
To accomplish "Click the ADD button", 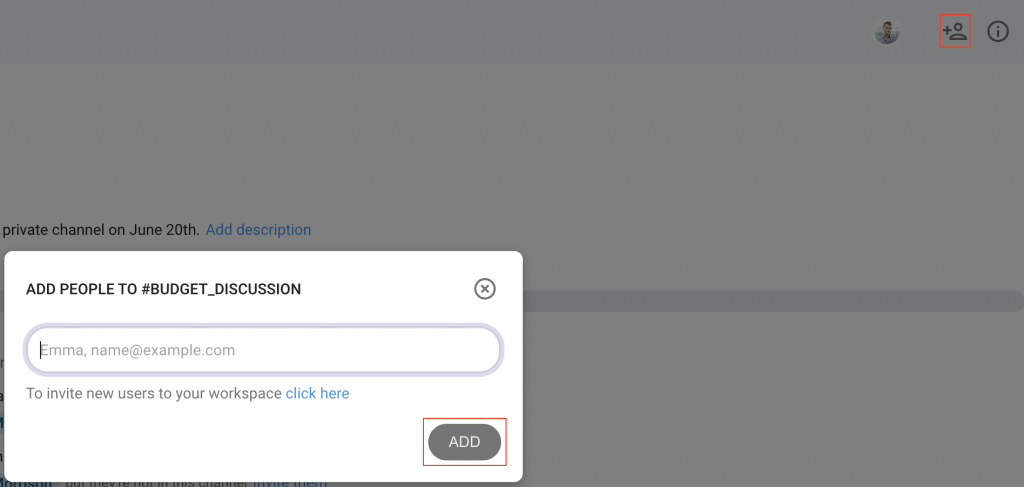I will [464, 442].
